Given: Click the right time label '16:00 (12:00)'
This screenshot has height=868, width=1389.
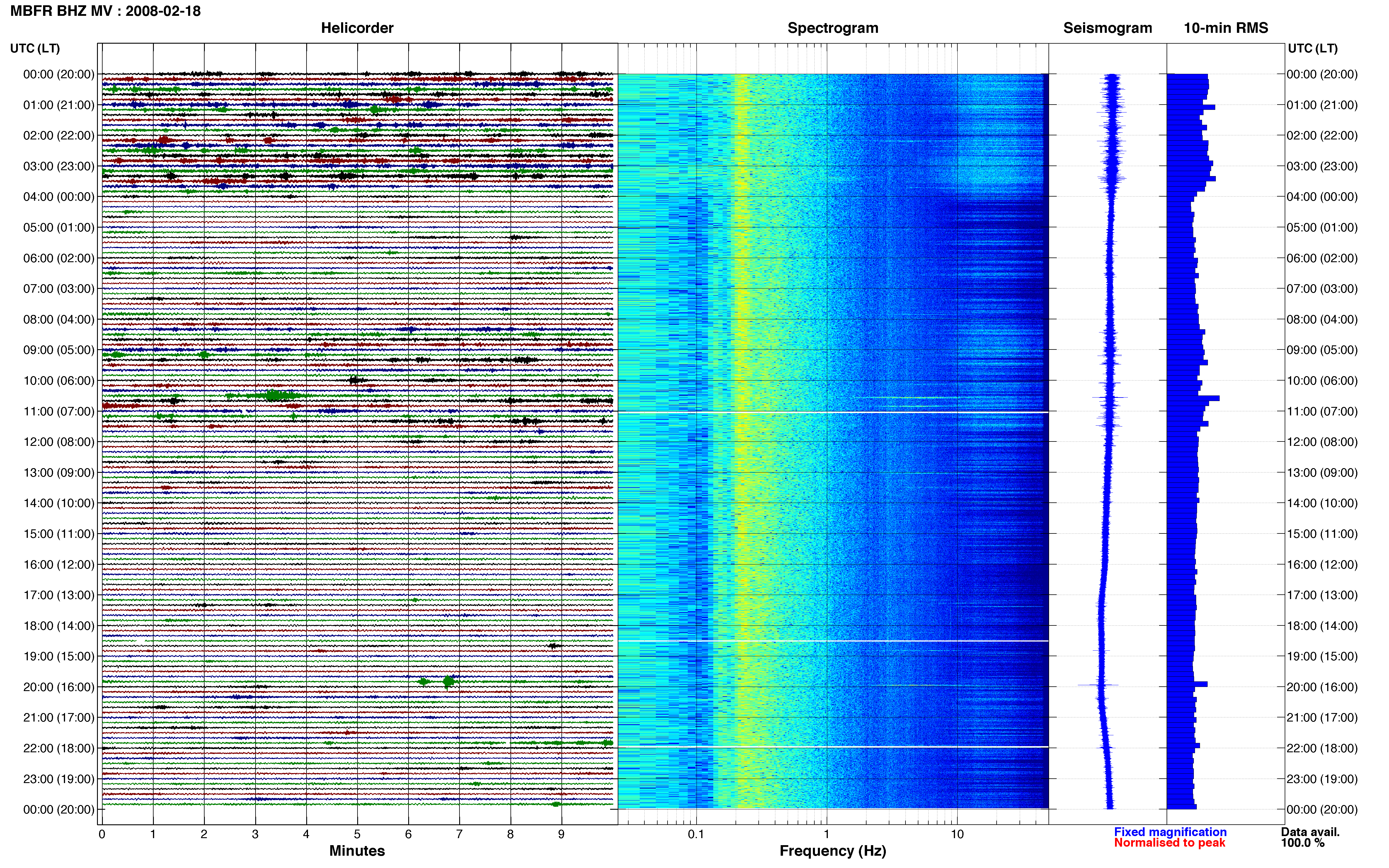Looking at the screenshot, I should point(1322,565).
